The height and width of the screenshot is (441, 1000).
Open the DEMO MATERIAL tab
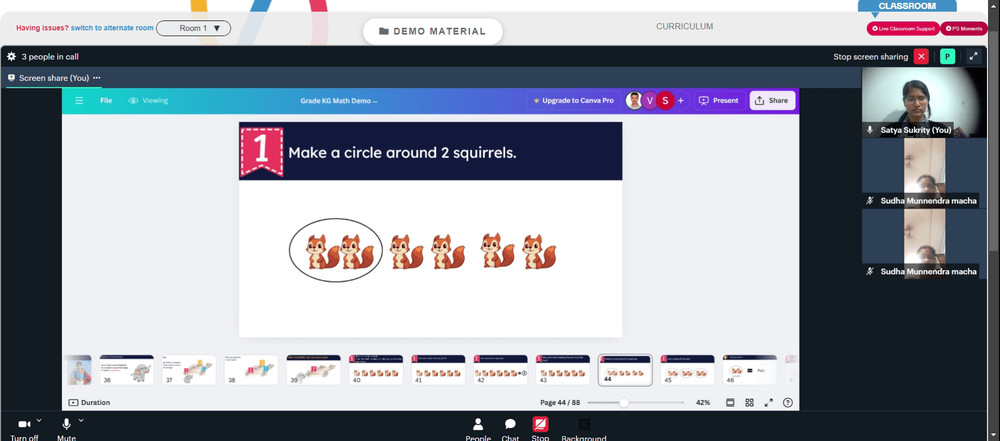[432, 31]
